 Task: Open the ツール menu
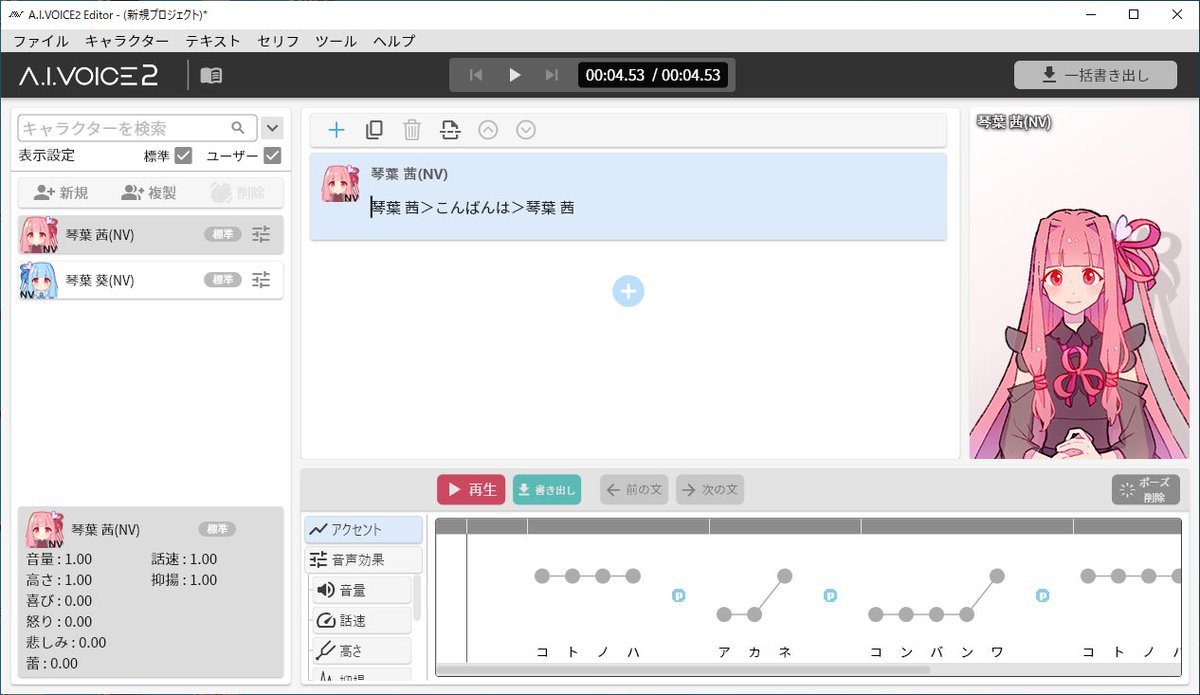coord(336,41)
